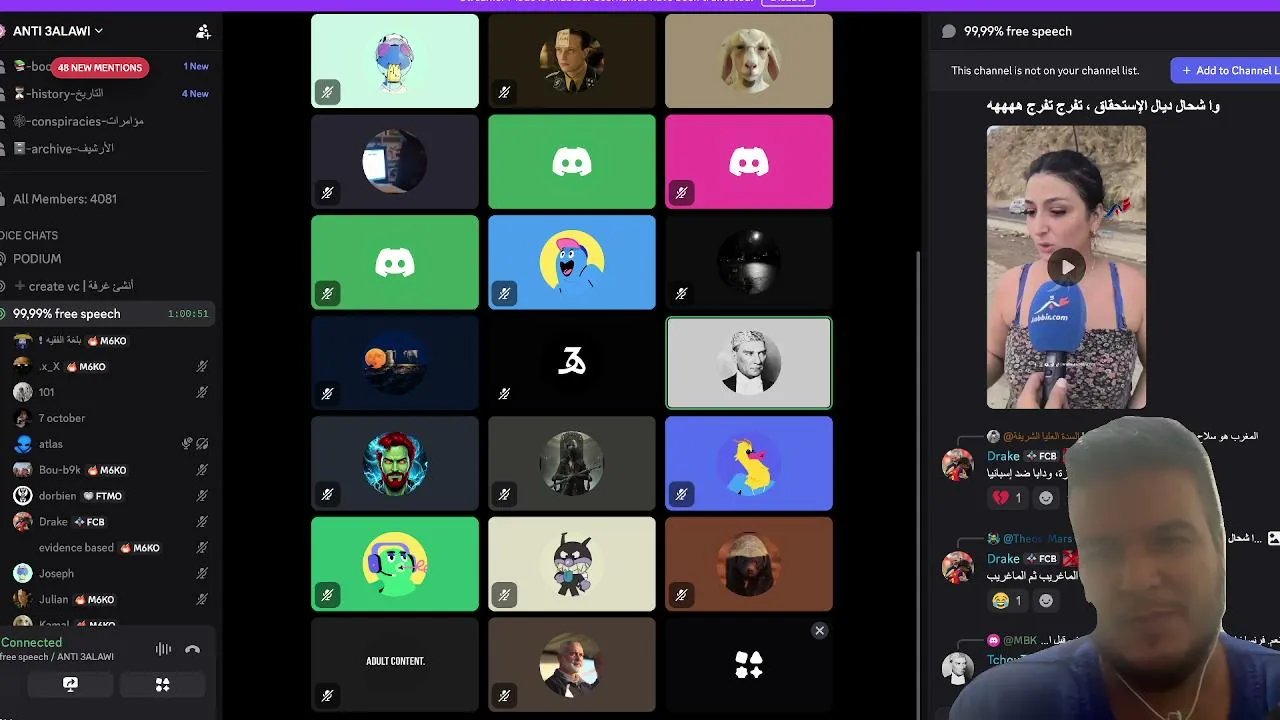Image resolution: width=1280 pixels, height=720 pixels.
Task: Open the activities launcher button in voice panel
Action: (163, 685)
